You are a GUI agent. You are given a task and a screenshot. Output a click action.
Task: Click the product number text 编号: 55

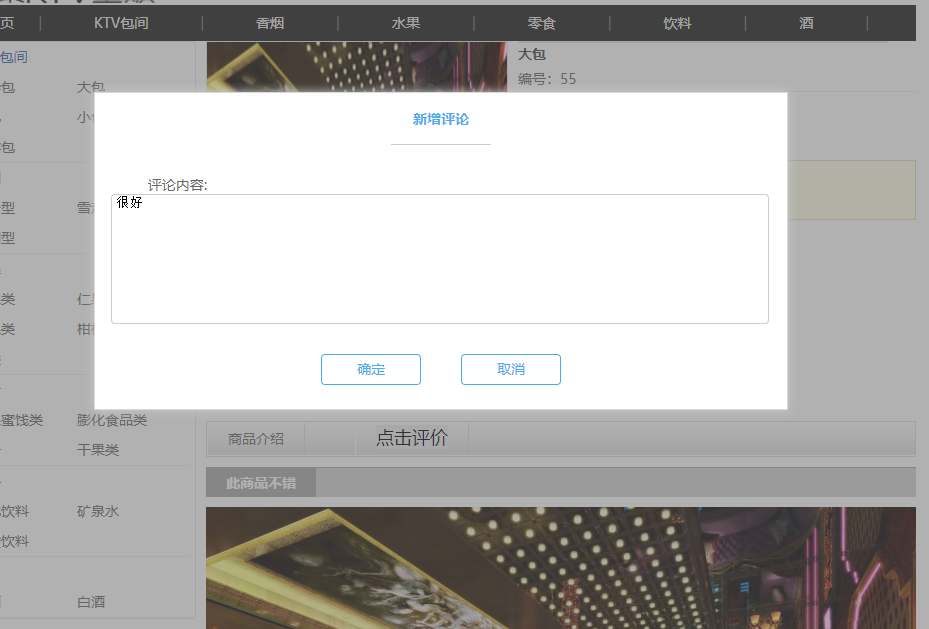click(547, 79)
